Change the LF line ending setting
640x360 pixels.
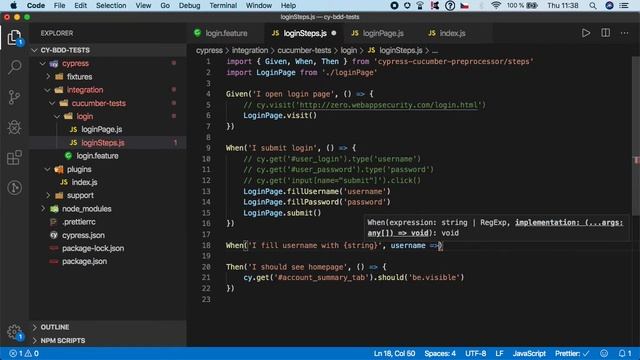(x=499, y=353)
